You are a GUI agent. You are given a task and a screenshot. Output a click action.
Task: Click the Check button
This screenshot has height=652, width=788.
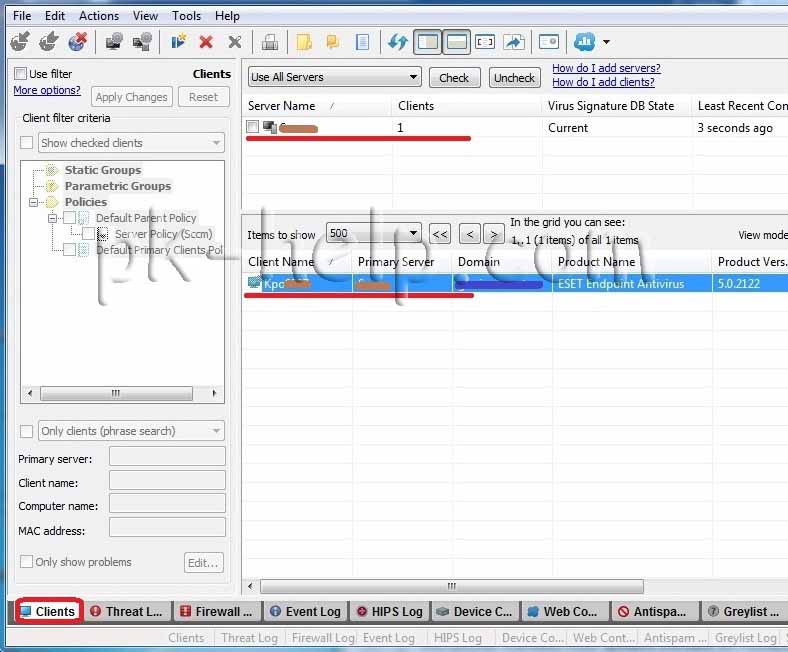(x=454, y=78)
